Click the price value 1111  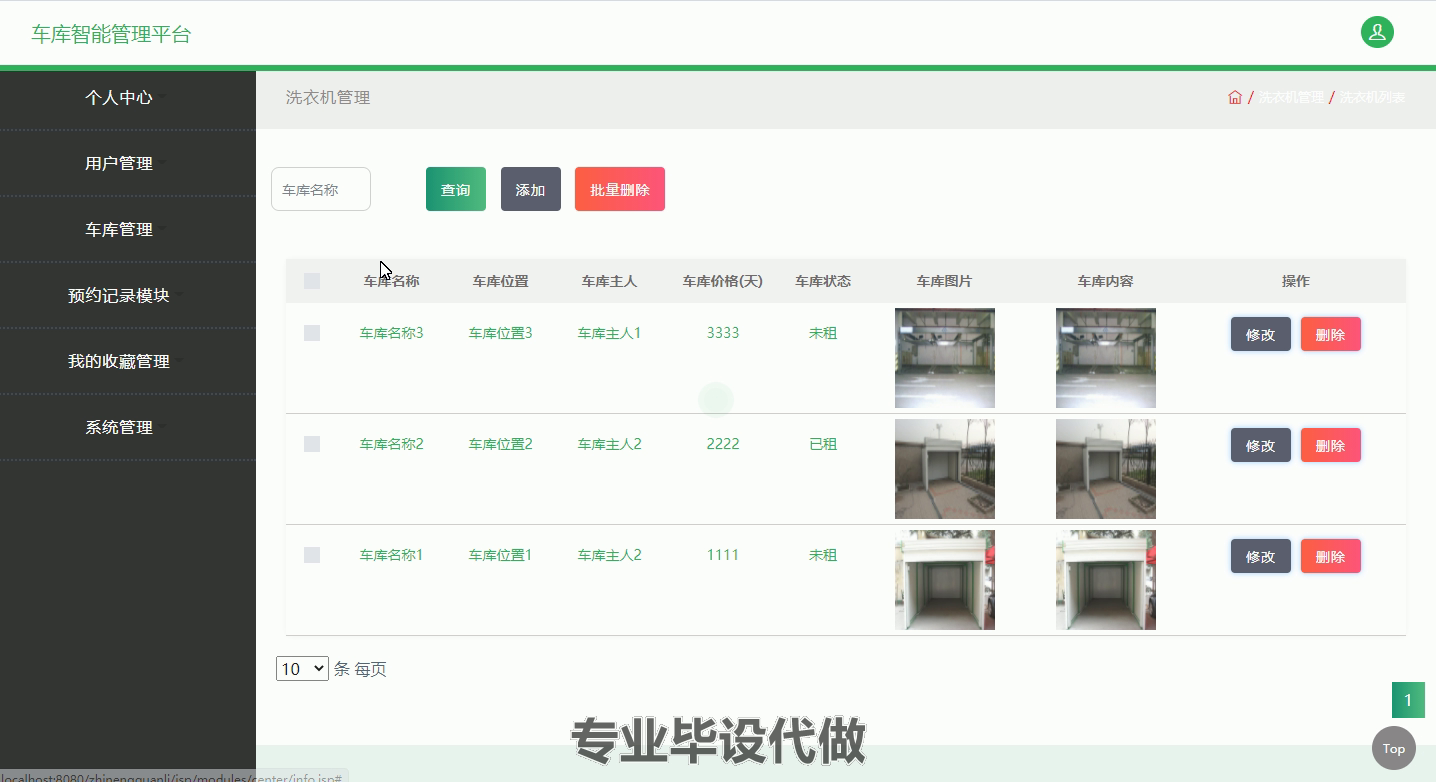click(x=723, y=555)
